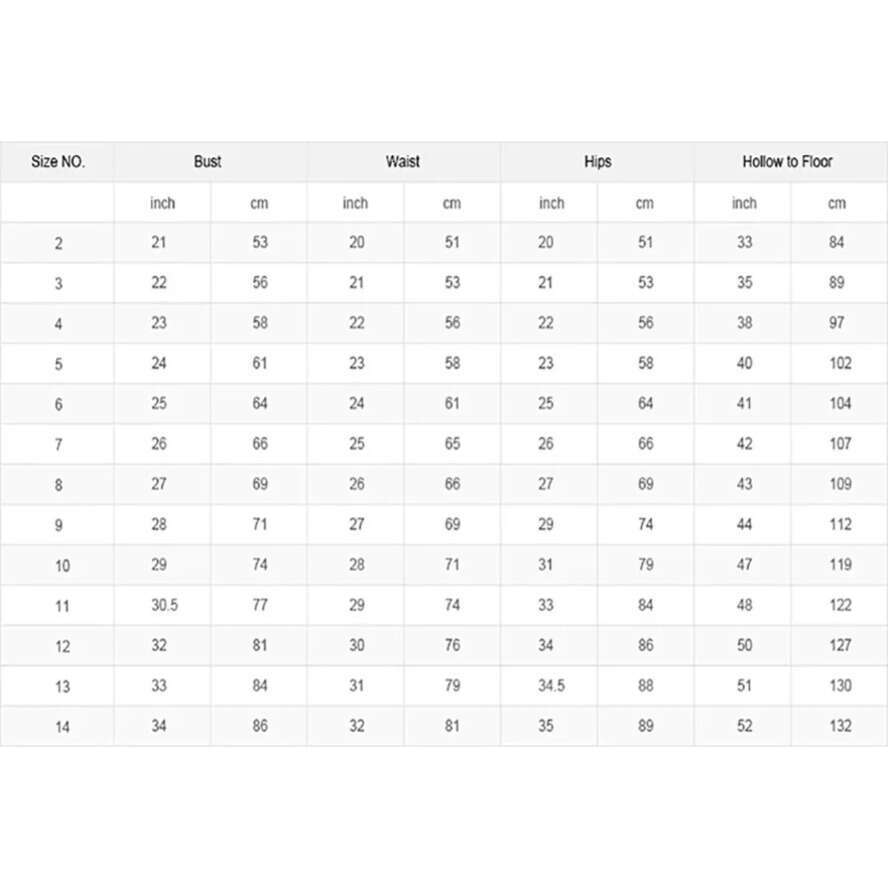Click the size 11 row label
888x888 pixels.
[62, 606]
